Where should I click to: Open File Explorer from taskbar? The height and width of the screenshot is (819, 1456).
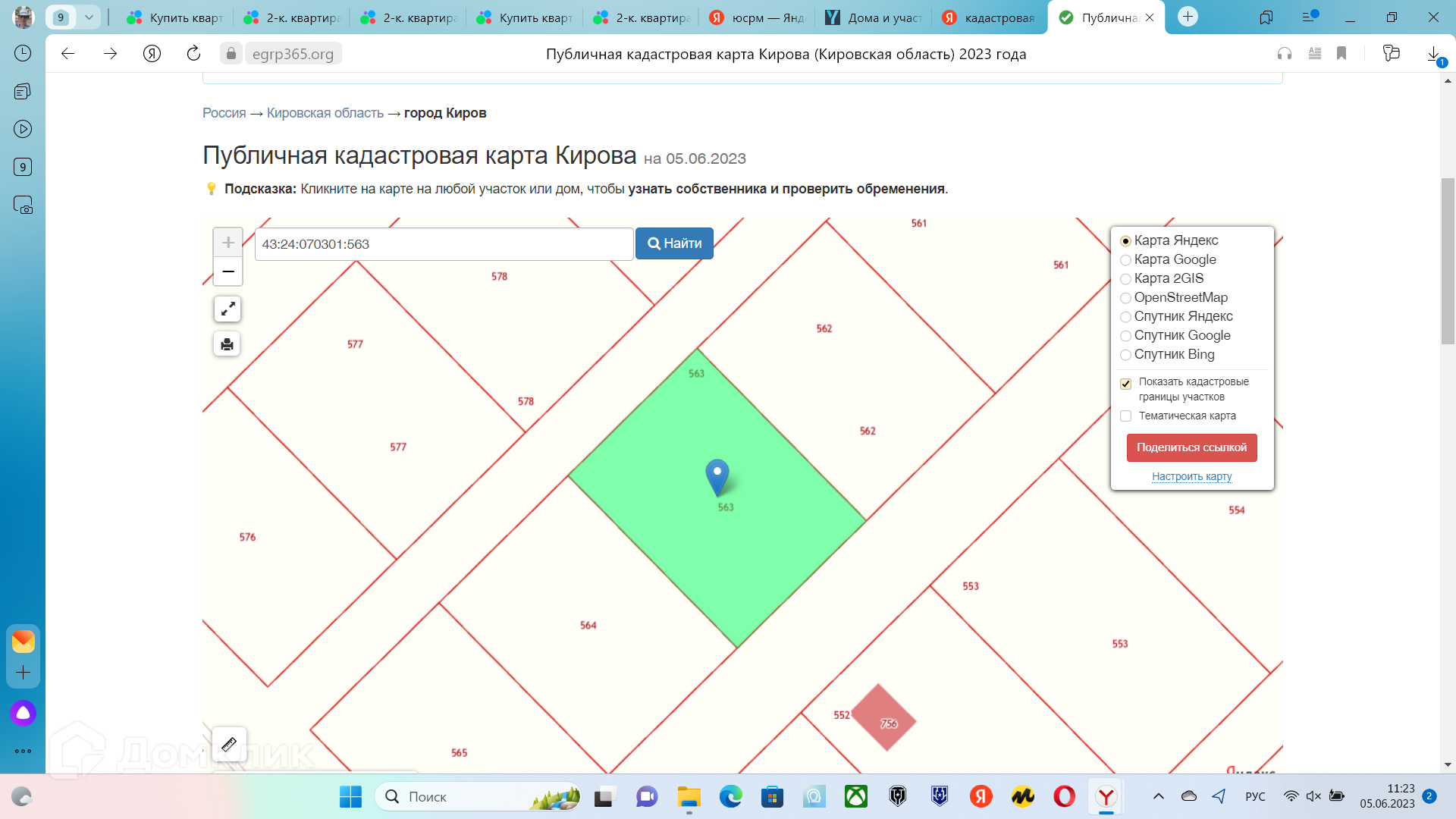[x=689, y=797]
